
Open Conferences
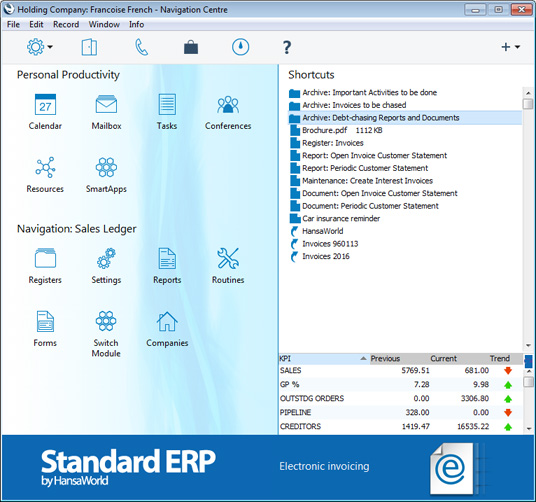pos(228,105)
